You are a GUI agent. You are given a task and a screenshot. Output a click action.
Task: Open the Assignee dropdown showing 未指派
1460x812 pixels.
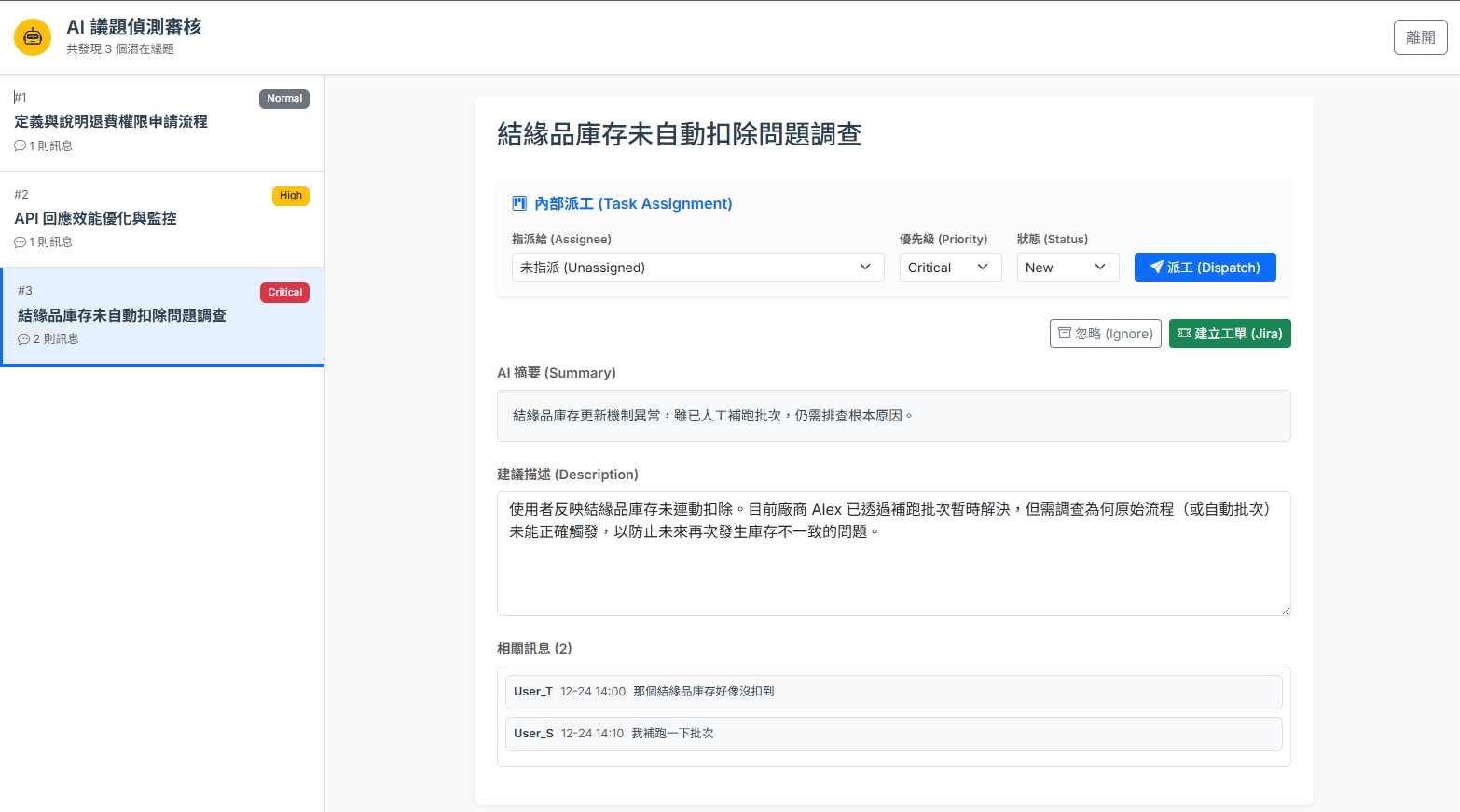[x=696, y=267]
